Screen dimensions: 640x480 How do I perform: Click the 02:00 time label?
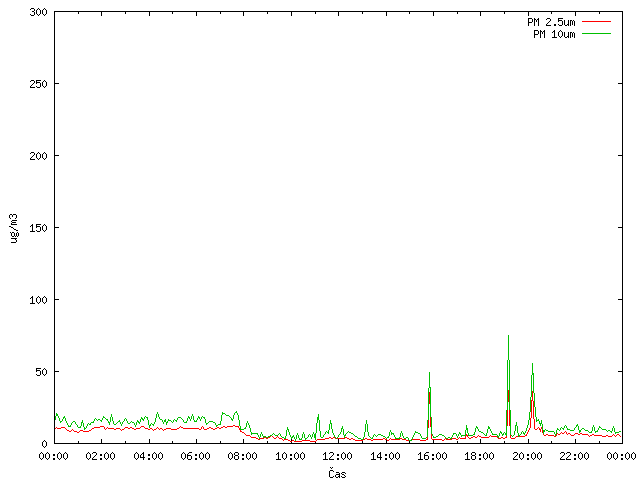(100, 456)
